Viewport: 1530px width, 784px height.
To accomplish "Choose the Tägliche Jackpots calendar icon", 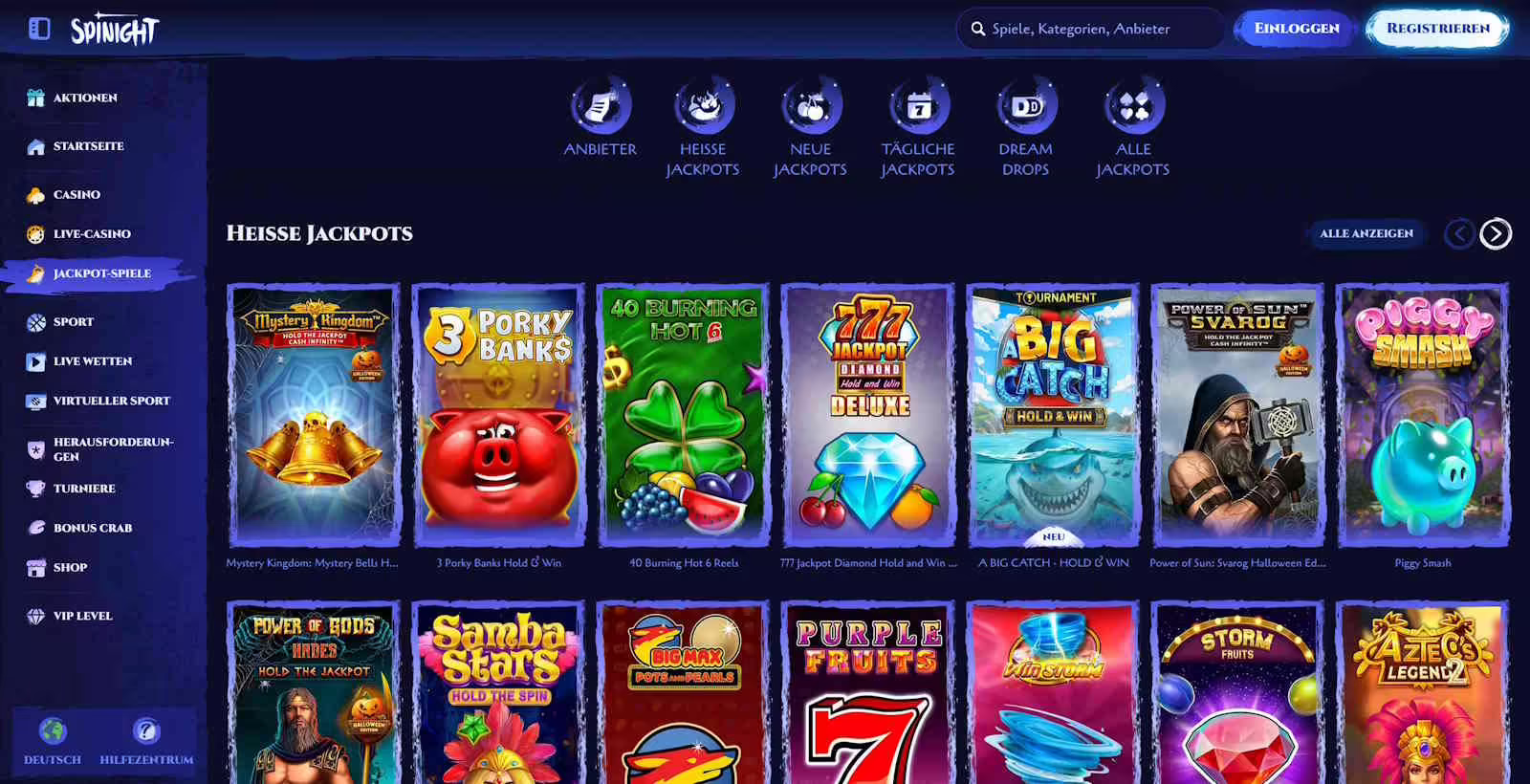I will tap(918, 105).
